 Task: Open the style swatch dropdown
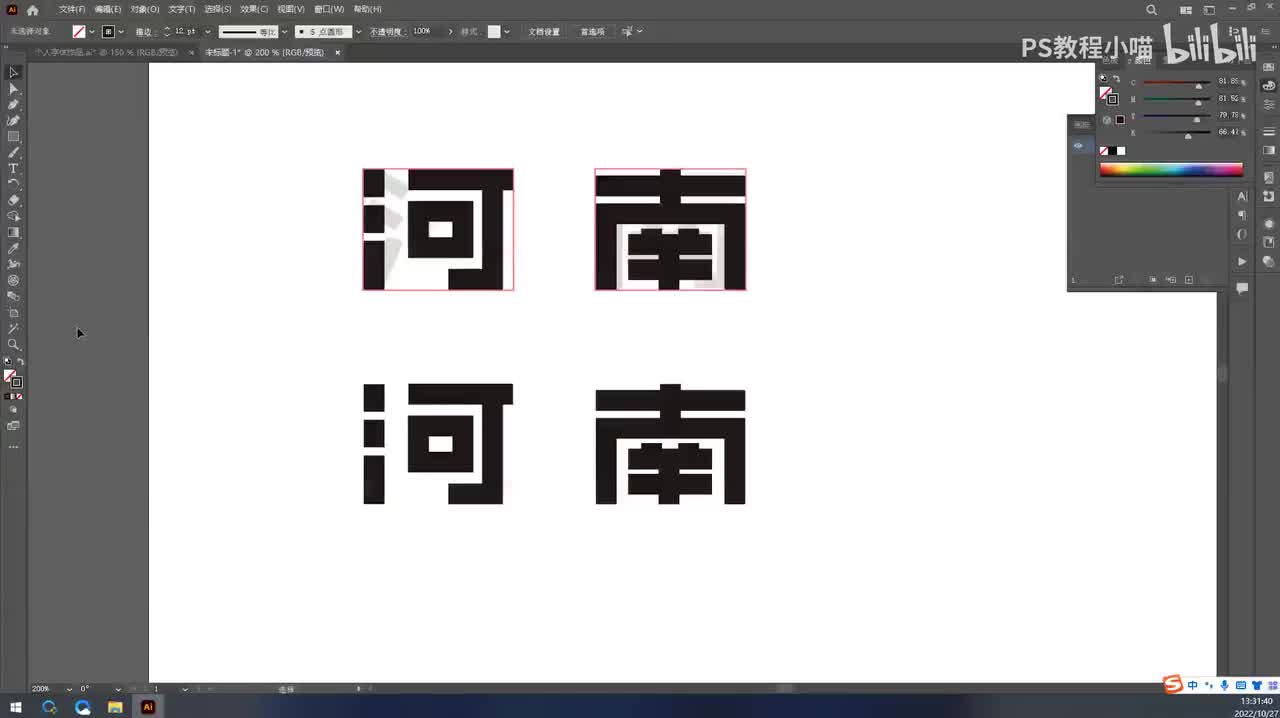tap(506, 32)
